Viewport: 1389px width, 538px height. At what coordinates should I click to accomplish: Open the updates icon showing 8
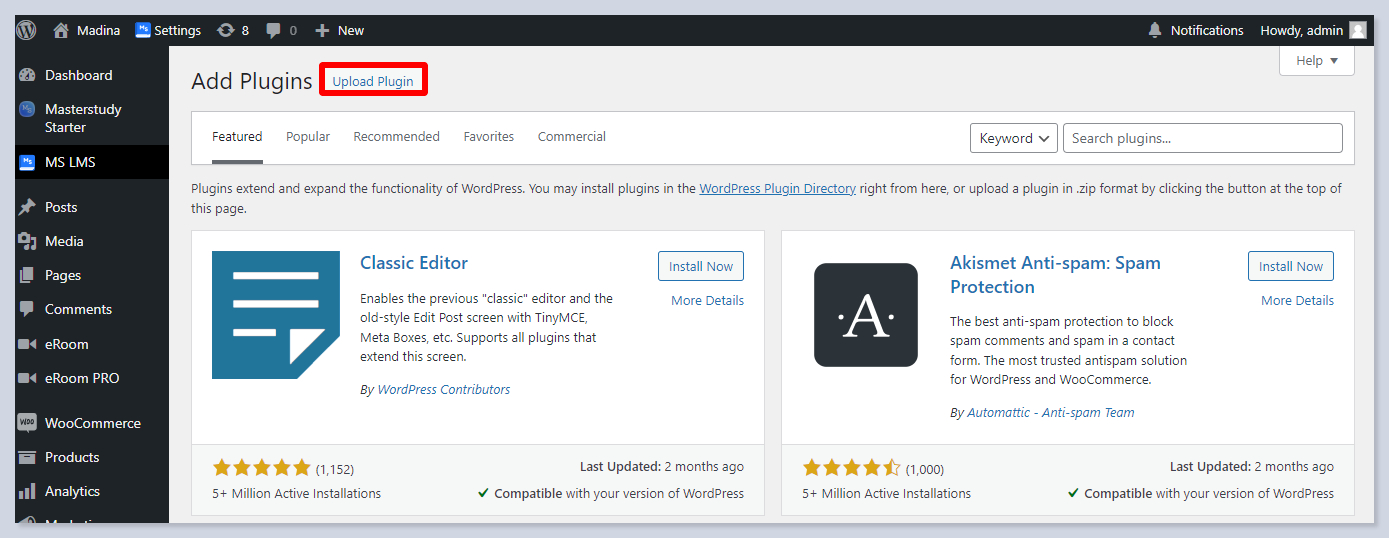click(x=226, y=30)
